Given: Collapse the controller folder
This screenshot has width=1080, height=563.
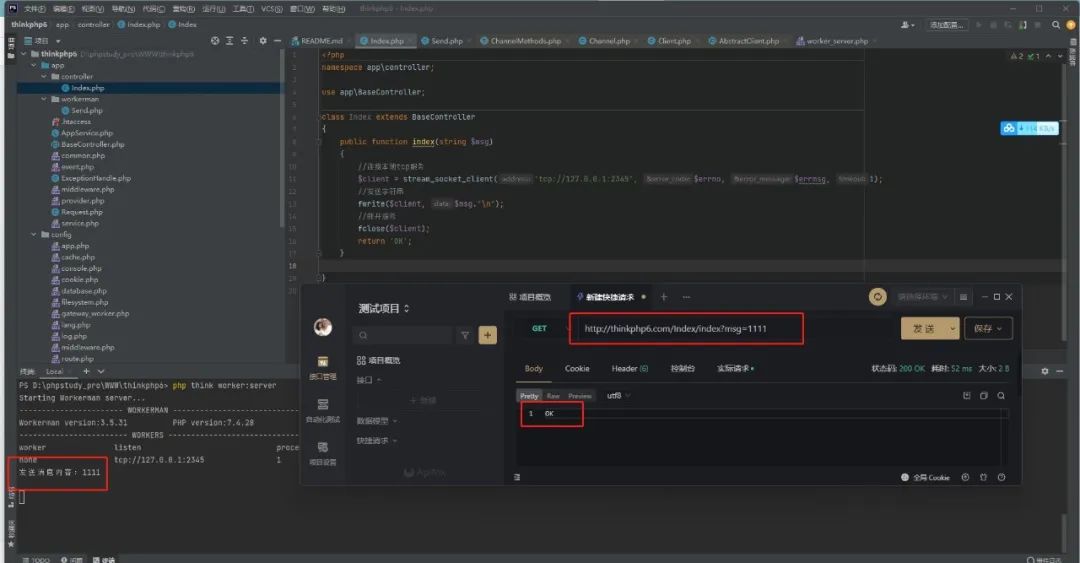Looking at the screenshot, I should click(44, 76).
